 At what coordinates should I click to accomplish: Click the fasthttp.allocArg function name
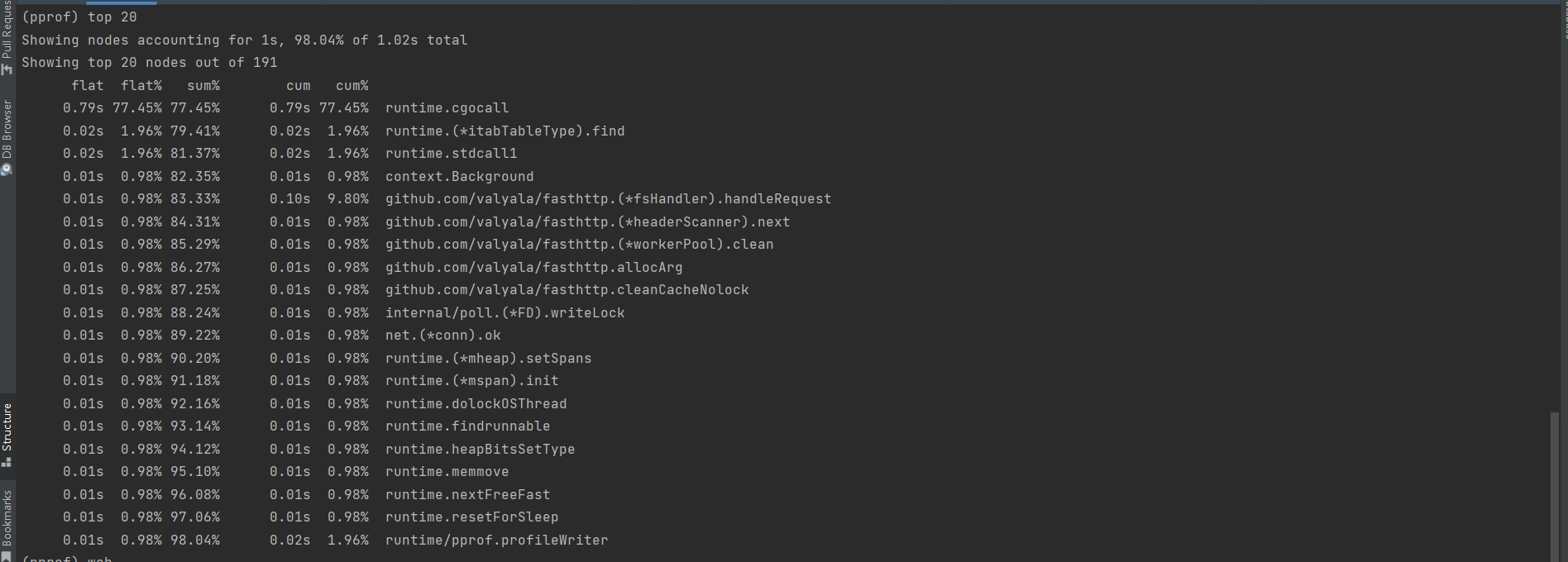(x=533, y=268)
